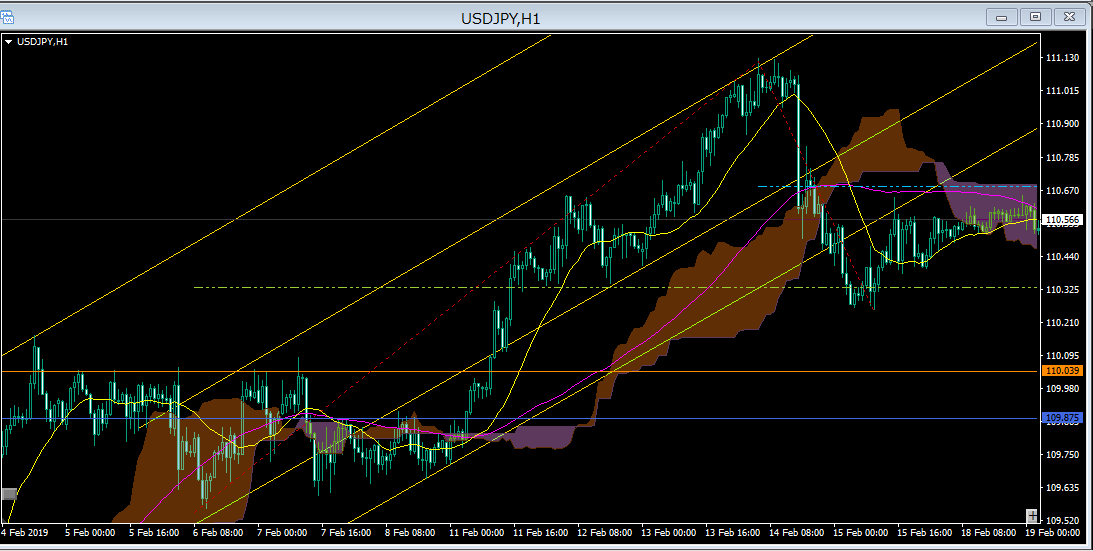Viewport: 1093px width, 551px height.
Task: Select the orange 110.039 price tag
Action: point(1062,371)
